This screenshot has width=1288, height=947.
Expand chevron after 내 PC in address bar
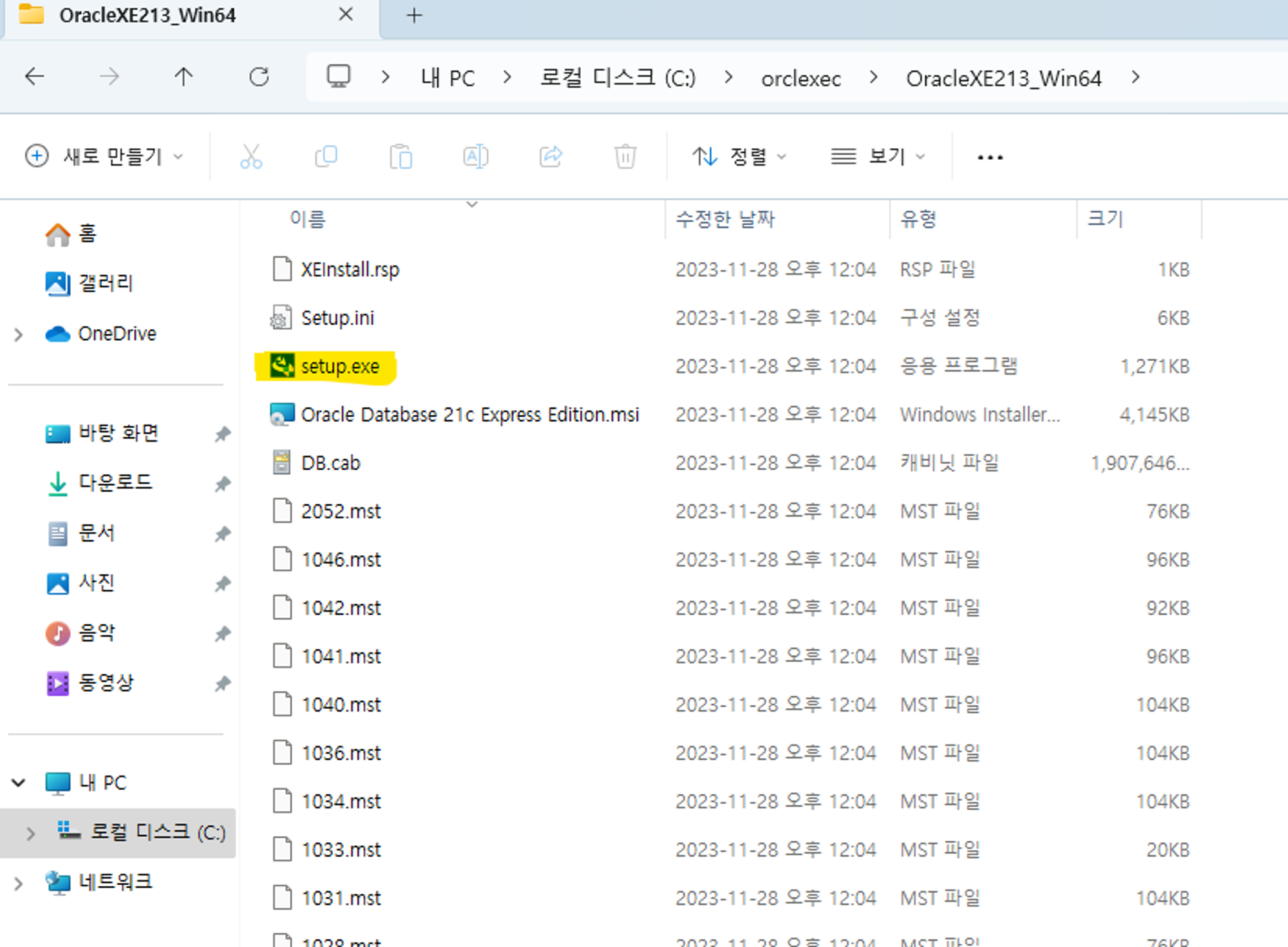point(507,77)
